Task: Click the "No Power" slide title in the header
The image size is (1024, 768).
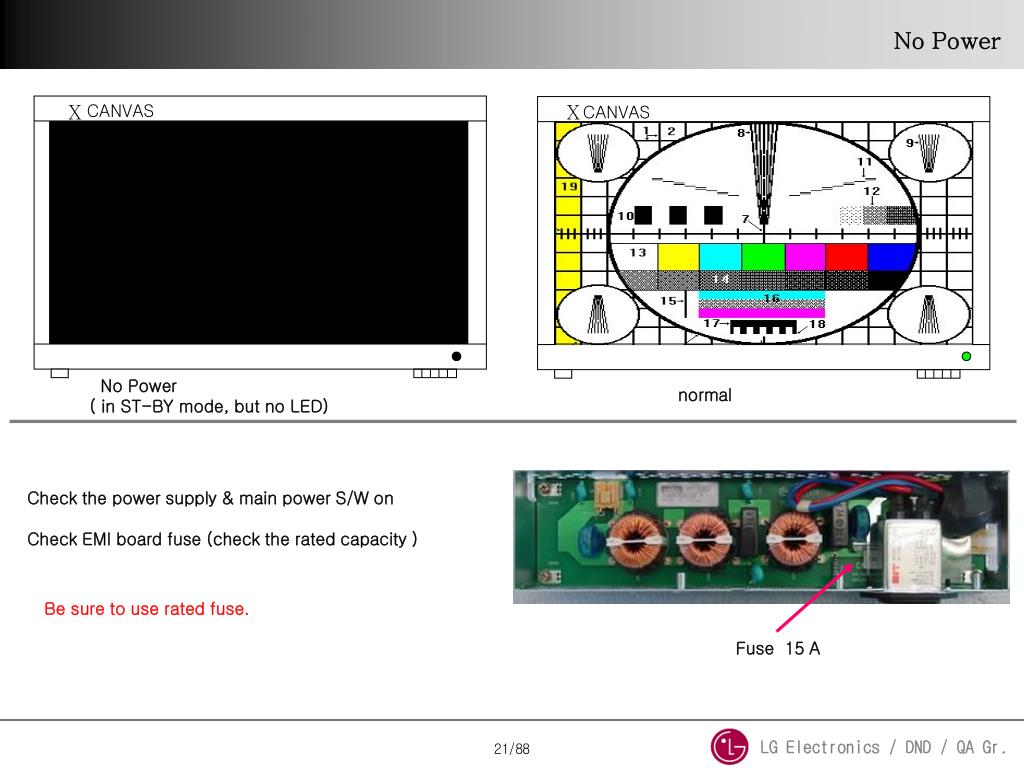Action: point(946,41)
